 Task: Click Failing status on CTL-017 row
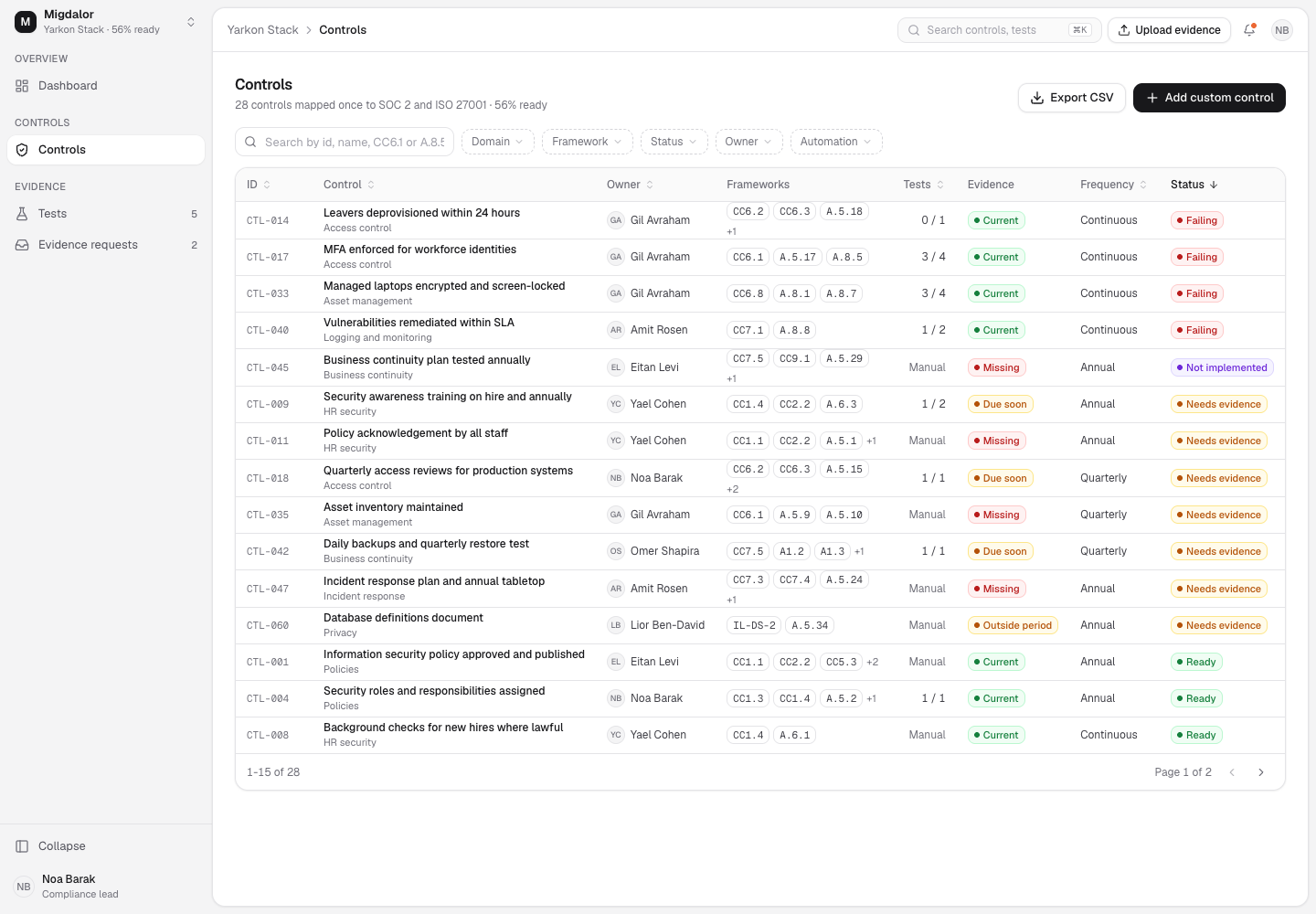tap(1197, 257)
